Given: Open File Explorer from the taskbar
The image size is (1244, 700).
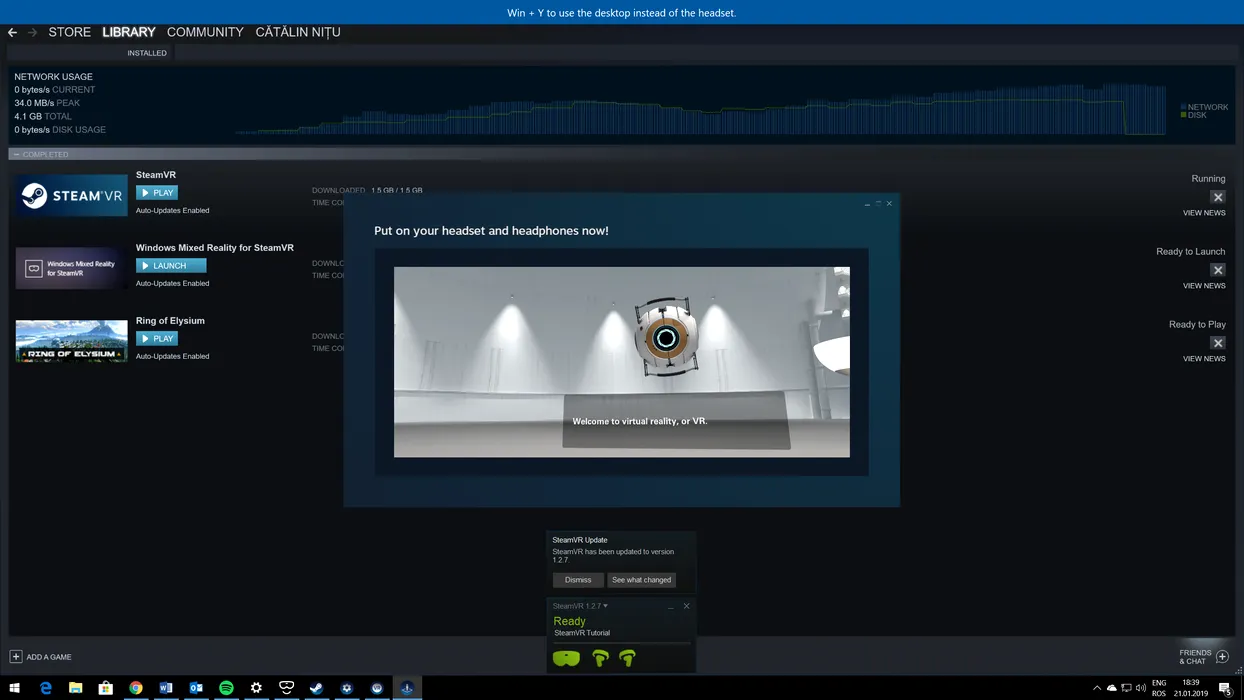Looking at the screenshot, I should 75,688.
